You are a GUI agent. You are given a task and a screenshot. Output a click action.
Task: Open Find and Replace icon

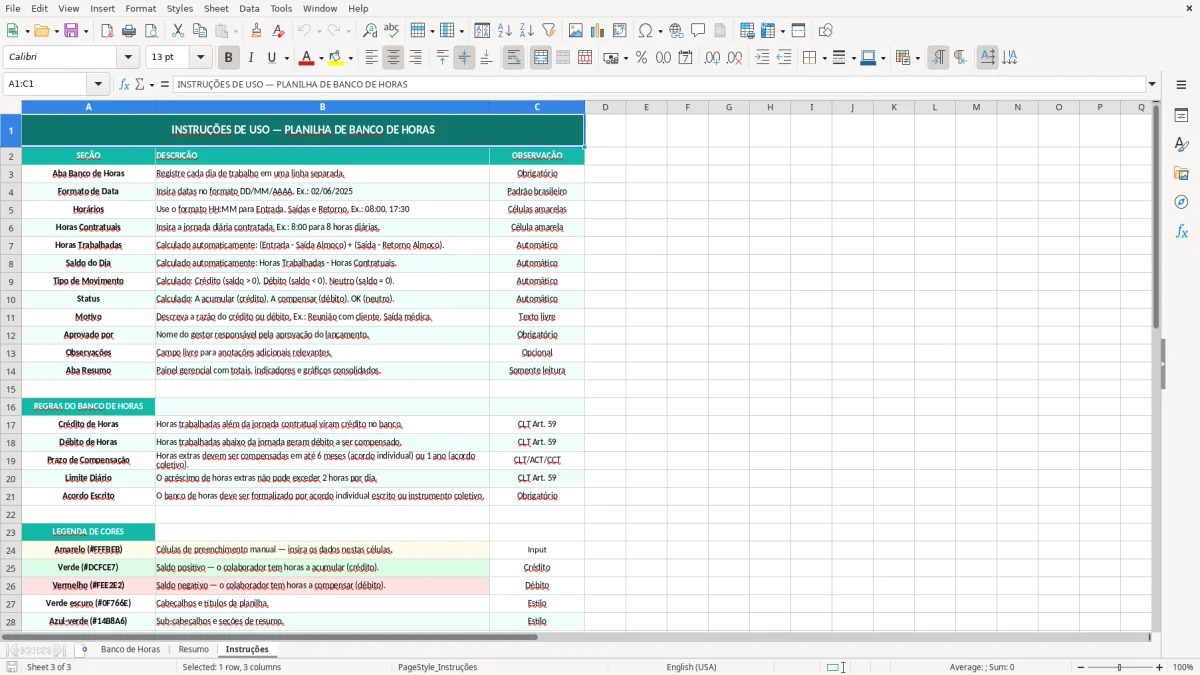370,31
